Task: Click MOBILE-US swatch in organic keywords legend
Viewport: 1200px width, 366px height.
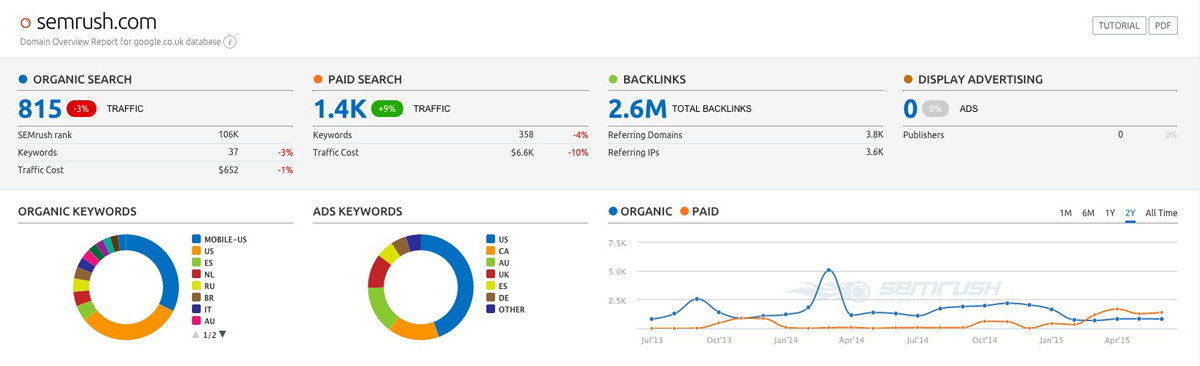Action: [x=196, y=239]
